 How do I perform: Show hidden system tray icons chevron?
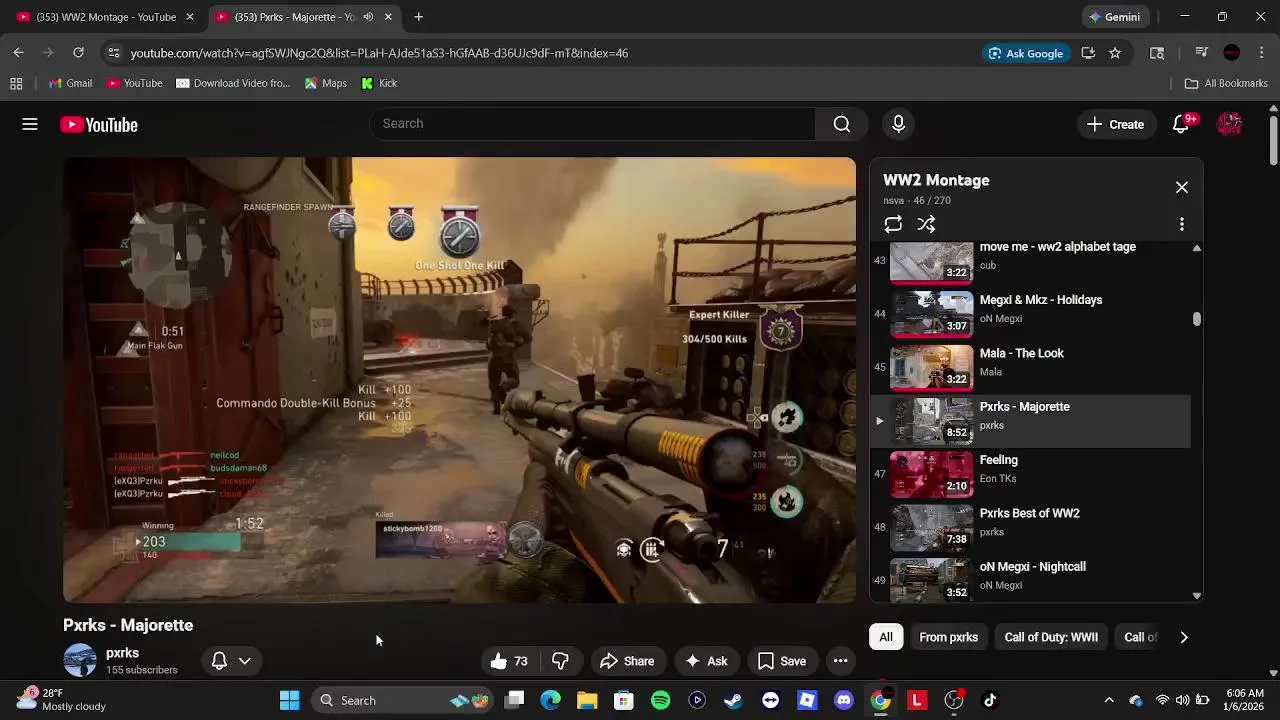(1108, 700)
